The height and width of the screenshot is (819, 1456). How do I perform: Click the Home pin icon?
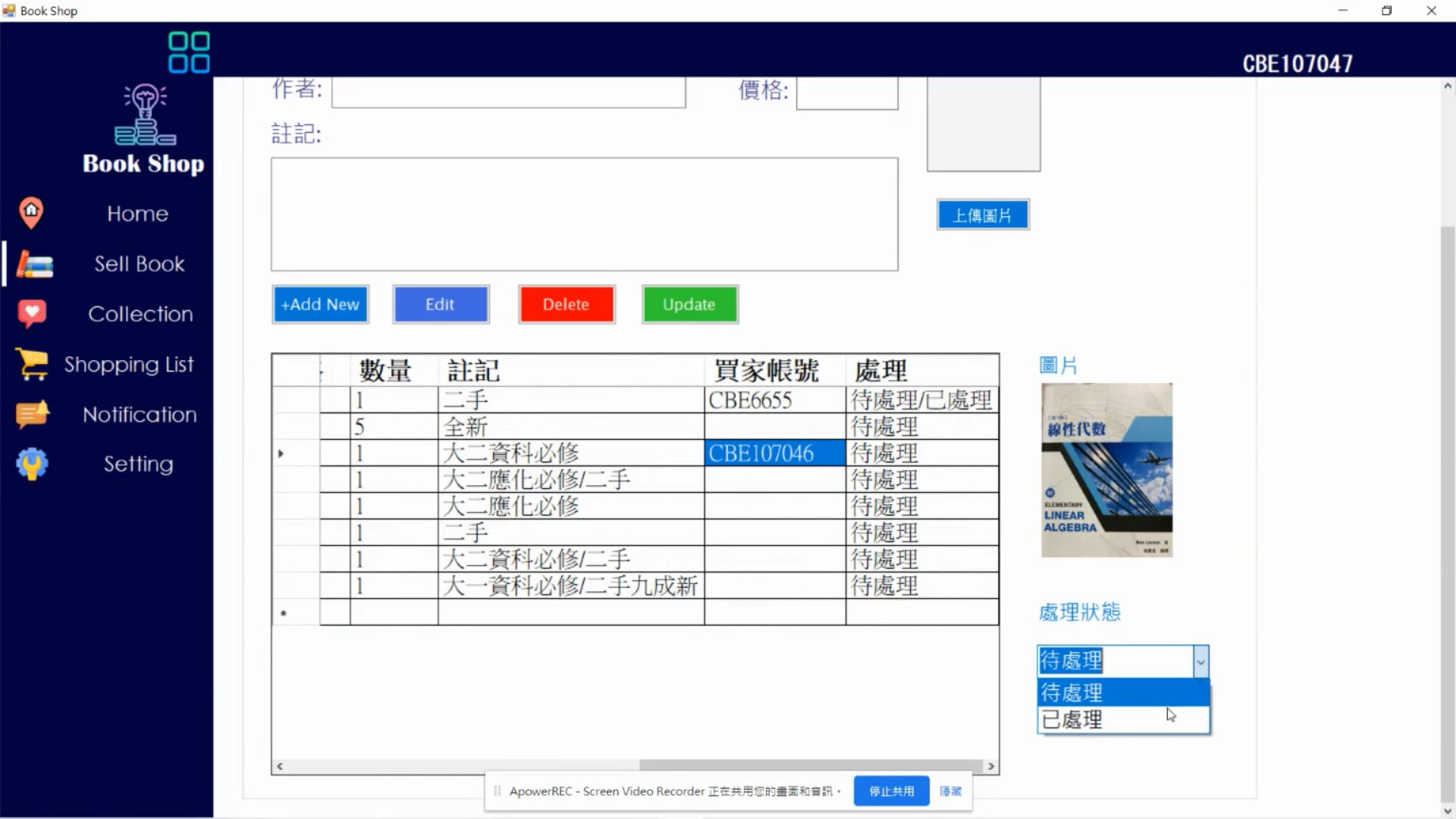coord(31,213)
